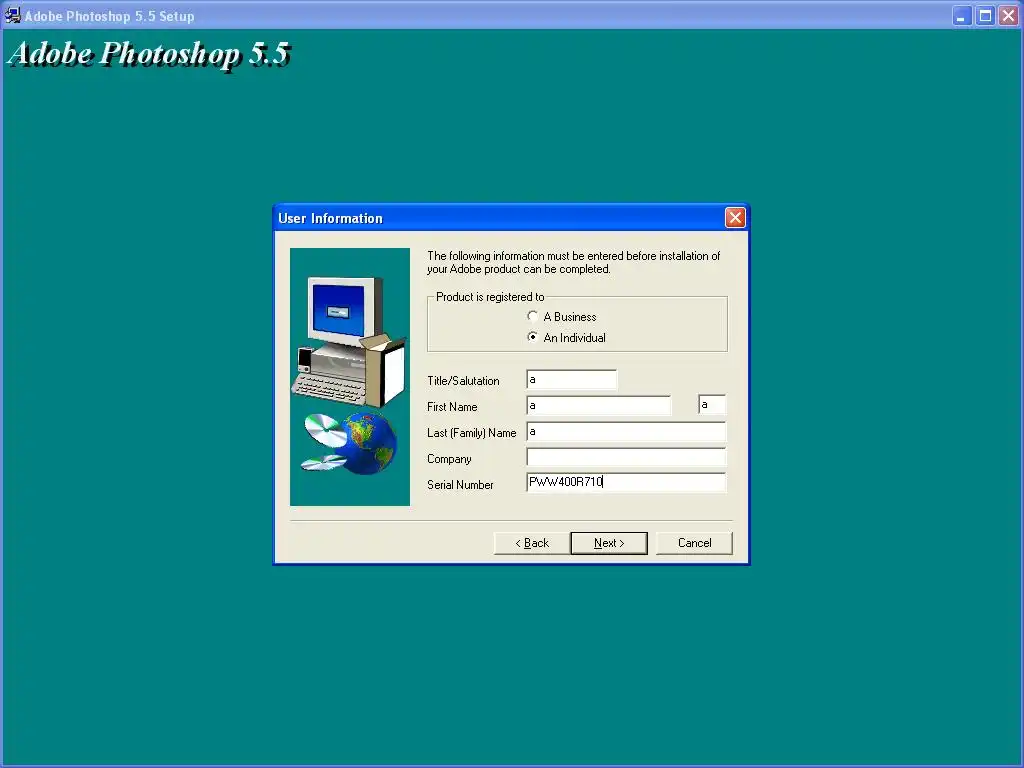Click the User Information dialog title
1024x768 pixels.
click(x=330, y=219)
